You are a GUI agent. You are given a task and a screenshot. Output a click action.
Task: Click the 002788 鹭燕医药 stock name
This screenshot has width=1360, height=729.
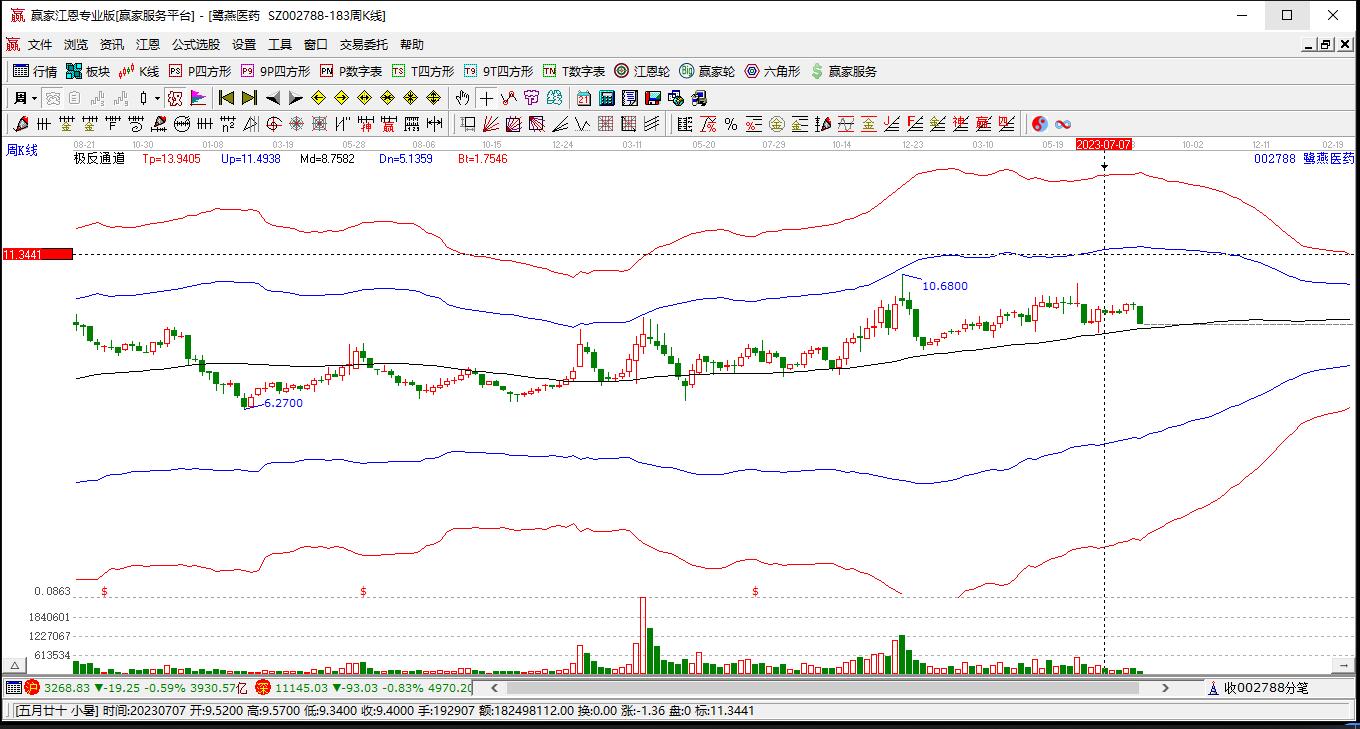(1305, 158)
